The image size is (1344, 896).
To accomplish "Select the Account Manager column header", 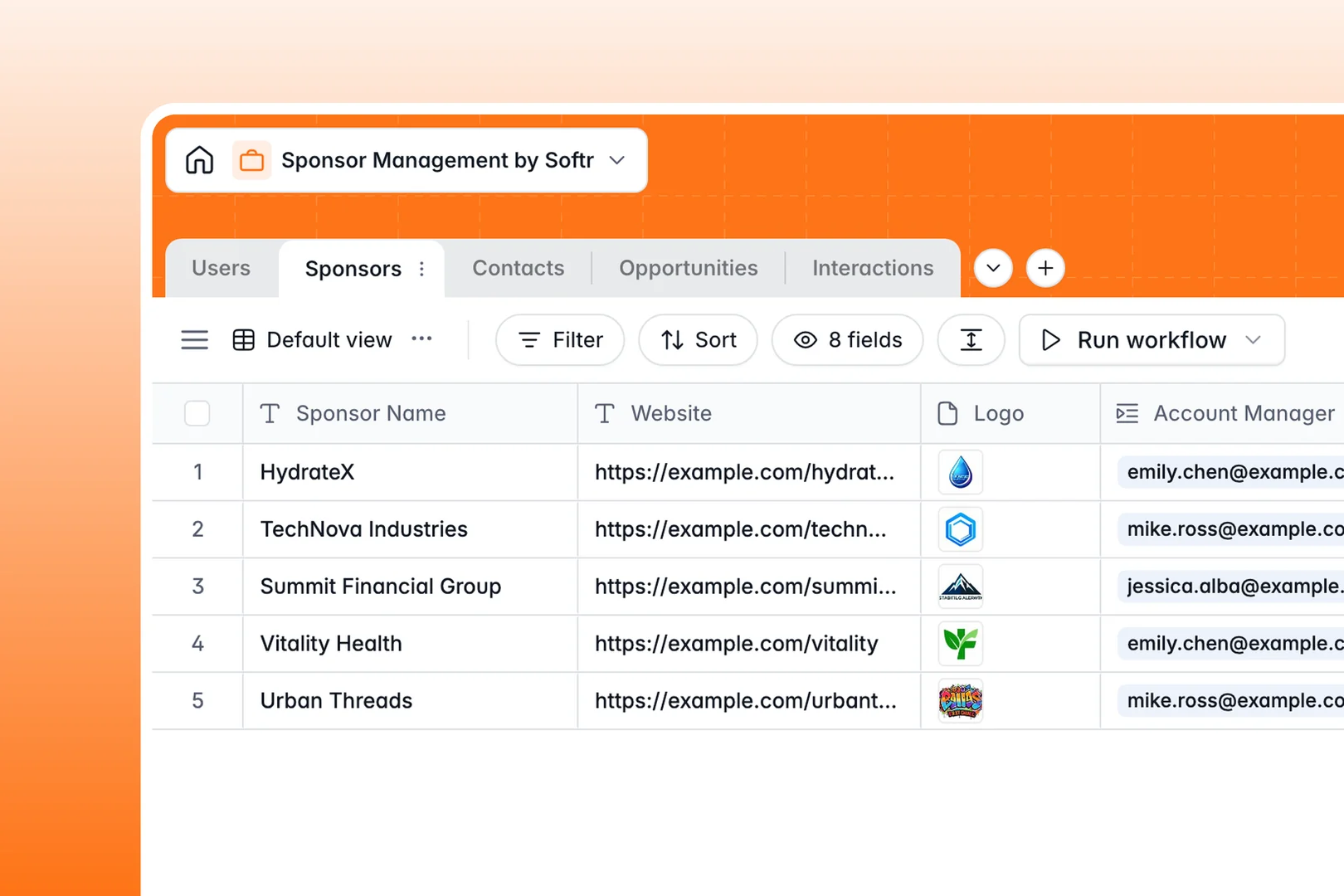I will pos(1223,413).
